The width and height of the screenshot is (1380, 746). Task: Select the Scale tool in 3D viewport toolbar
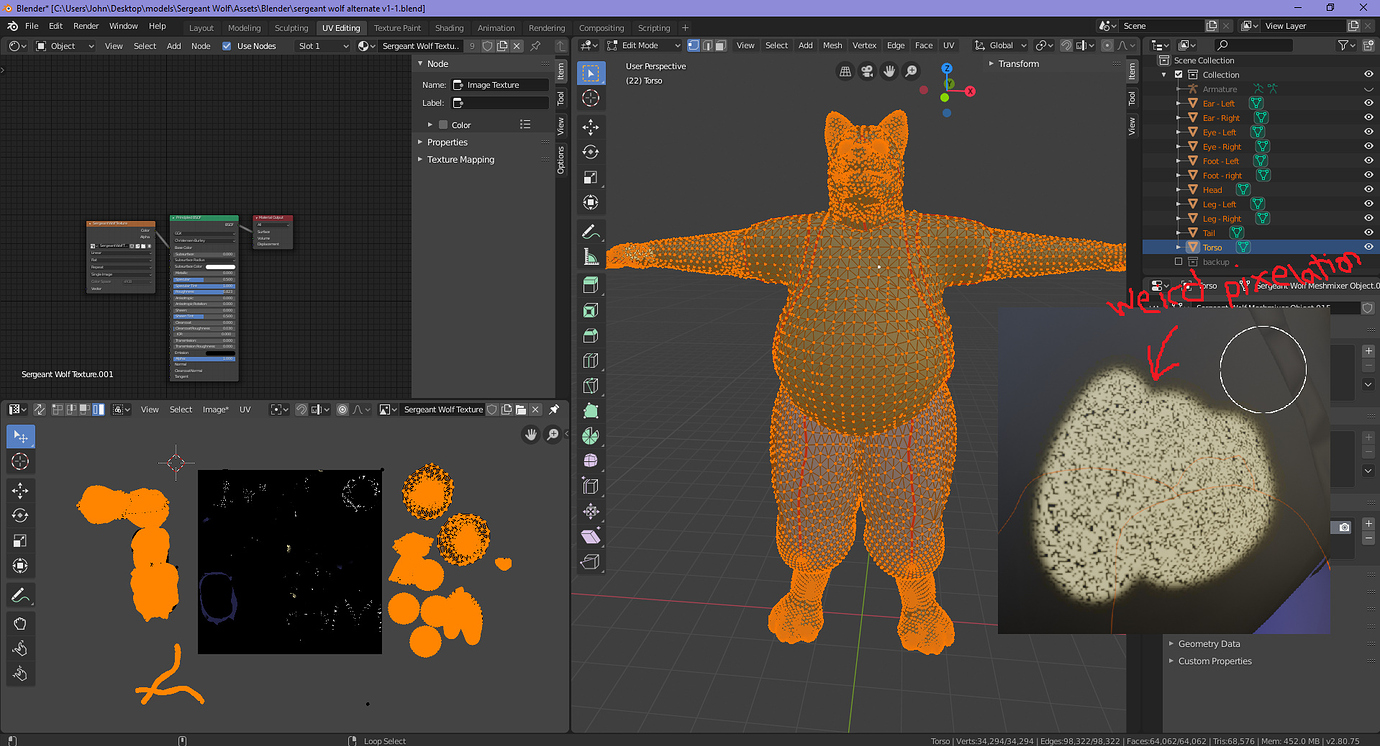[x=591, y=177]
